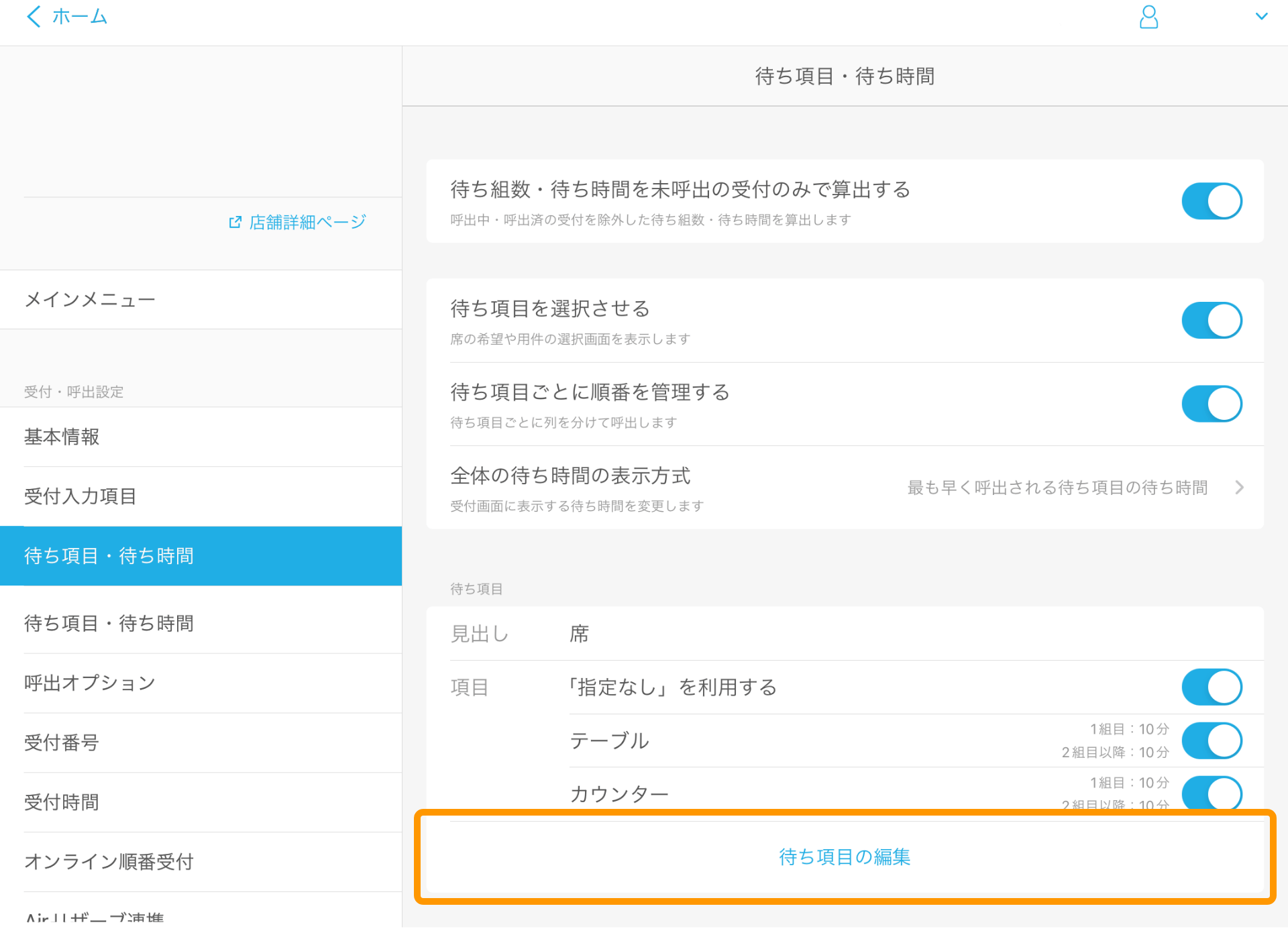
Task: Click 待ち項目の編集
Action: tap(845, 857)
